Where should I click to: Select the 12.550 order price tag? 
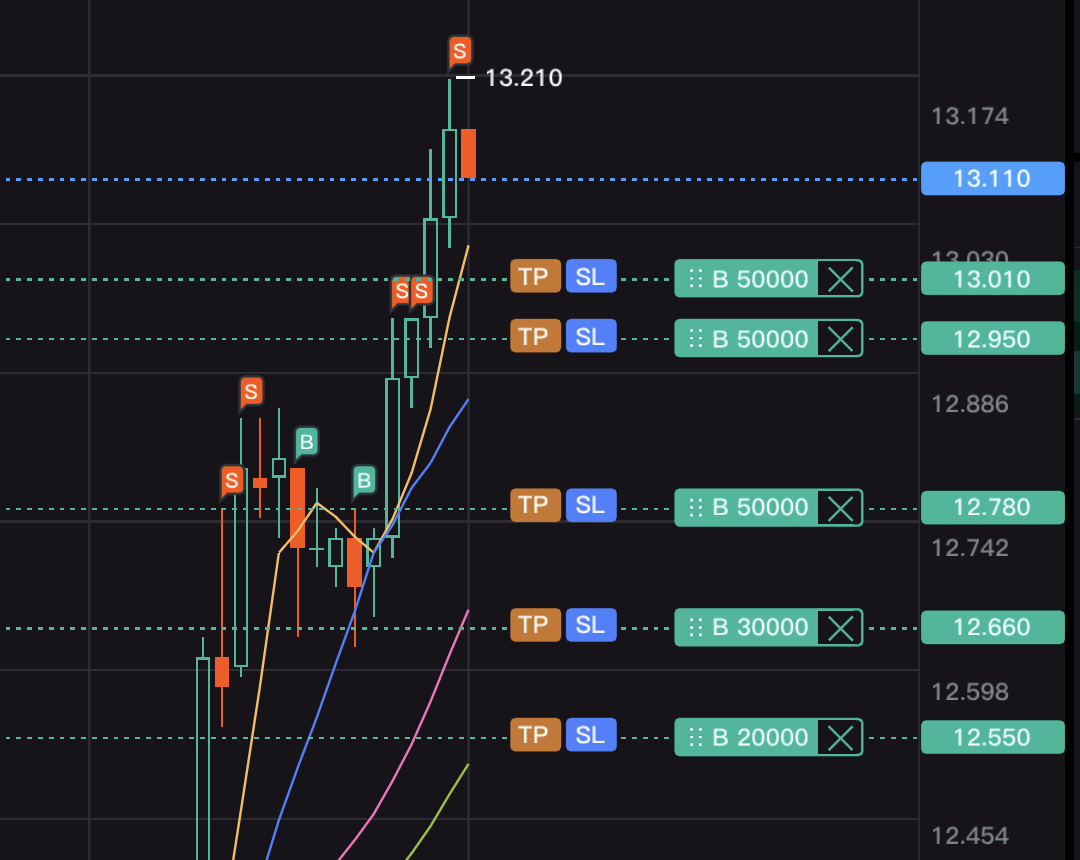991,738
